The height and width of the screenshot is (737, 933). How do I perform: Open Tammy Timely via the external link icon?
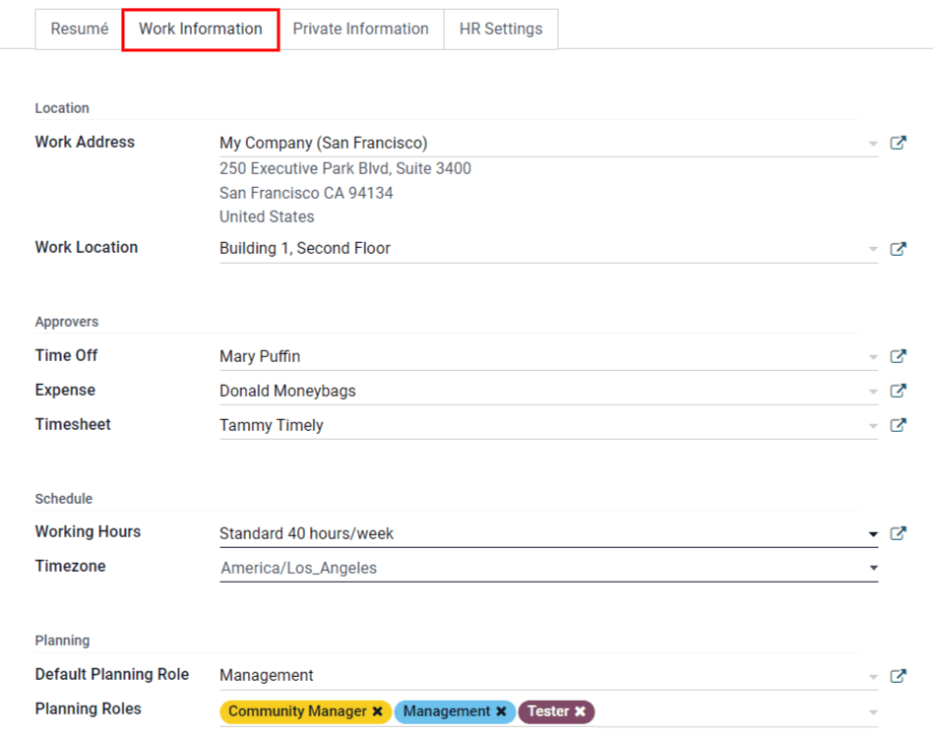898,424
